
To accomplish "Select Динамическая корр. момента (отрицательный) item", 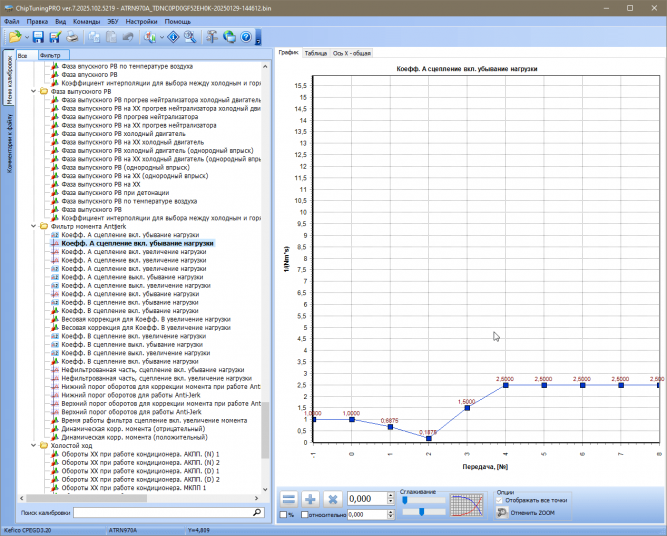I will click(133, 429).
